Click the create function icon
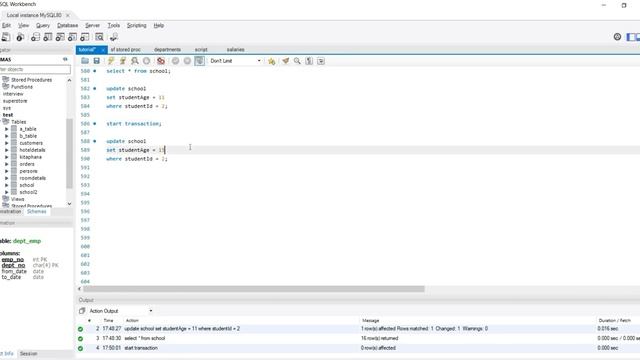Screen dimensions: 640x360 [85, 37]
